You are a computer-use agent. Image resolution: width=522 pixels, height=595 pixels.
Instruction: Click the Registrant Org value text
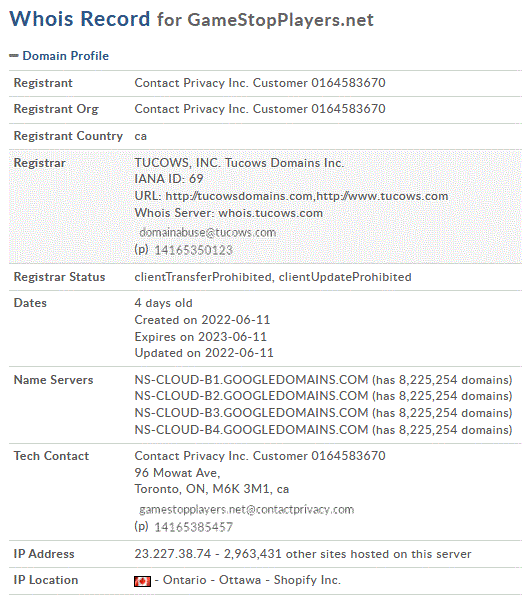point(260,109)
